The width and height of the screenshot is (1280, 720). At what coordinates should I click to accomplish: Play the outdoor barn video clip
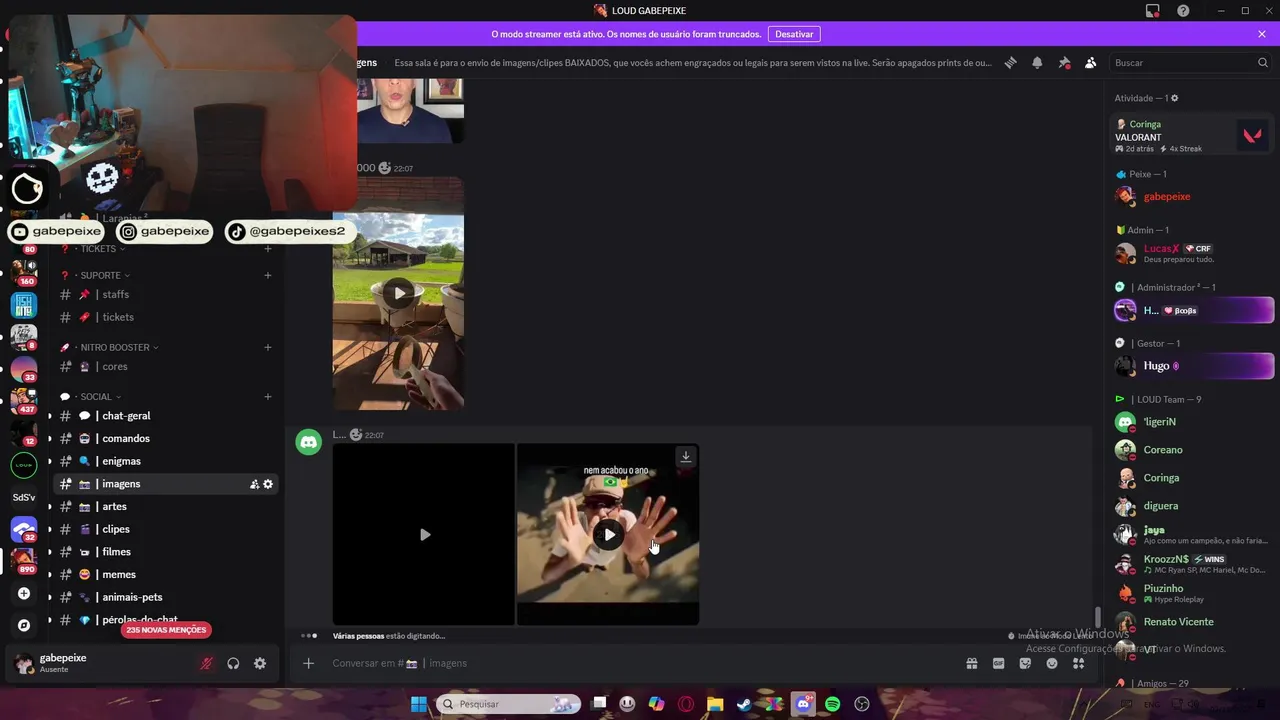[x=399, y=293]
